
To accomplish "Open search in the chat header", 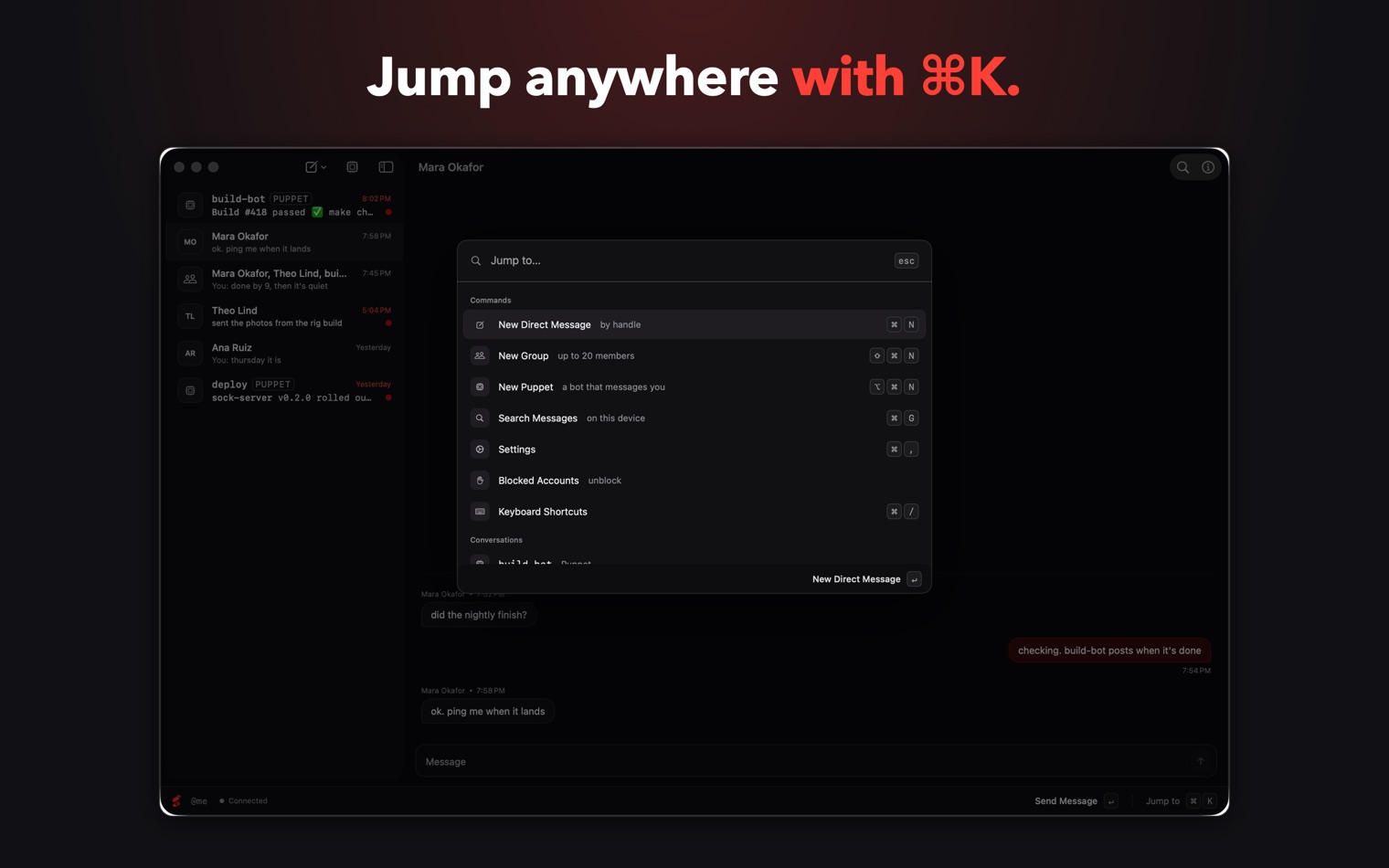I will pyautogui.click(x=1182, y=167).
